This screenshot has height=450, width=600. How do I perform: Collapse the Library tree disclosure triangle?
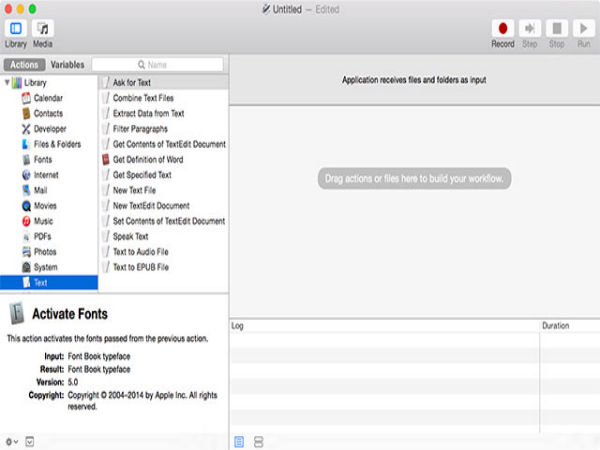[7, 82]
